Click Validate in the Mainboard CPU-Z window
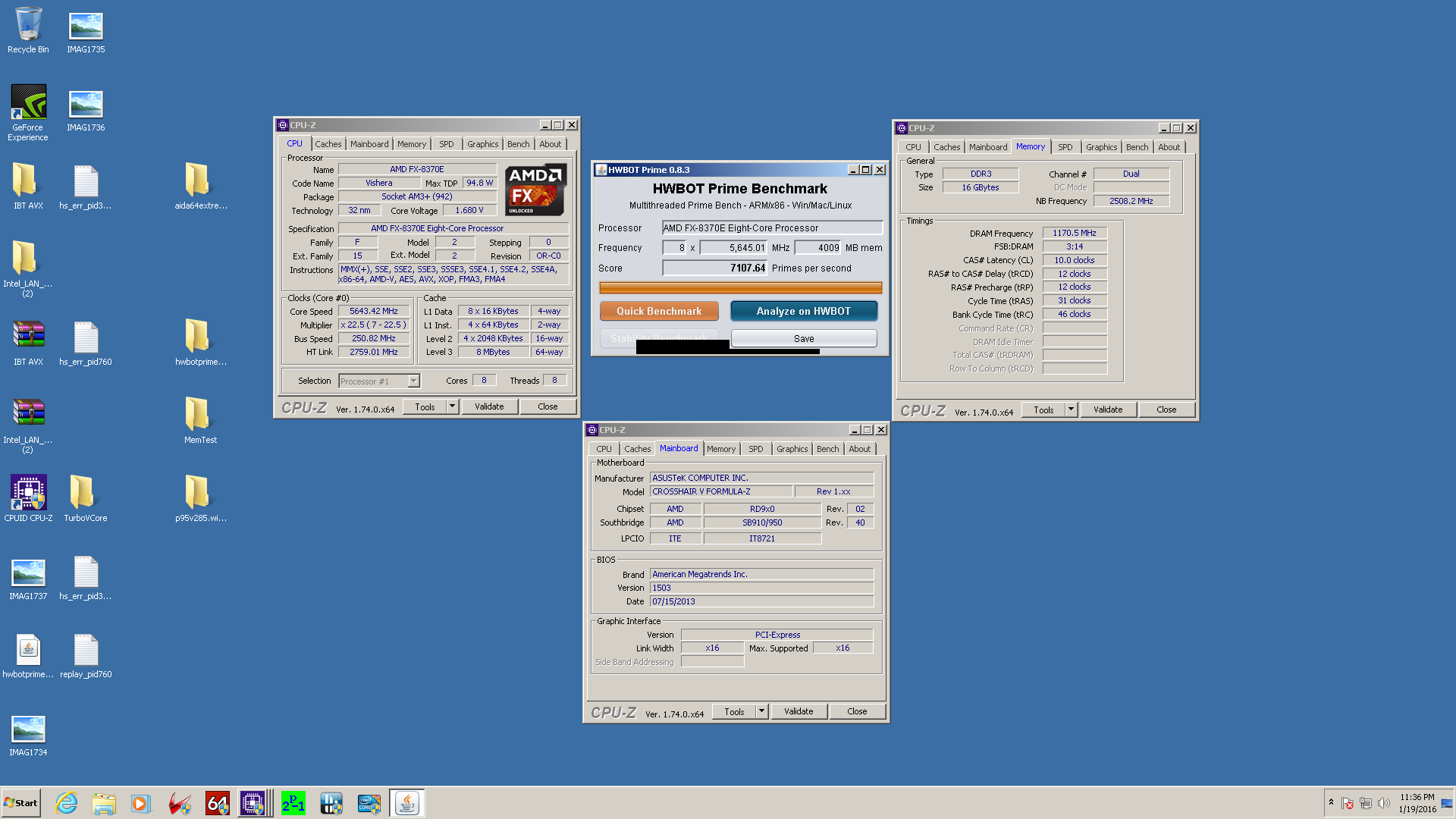 799,711
